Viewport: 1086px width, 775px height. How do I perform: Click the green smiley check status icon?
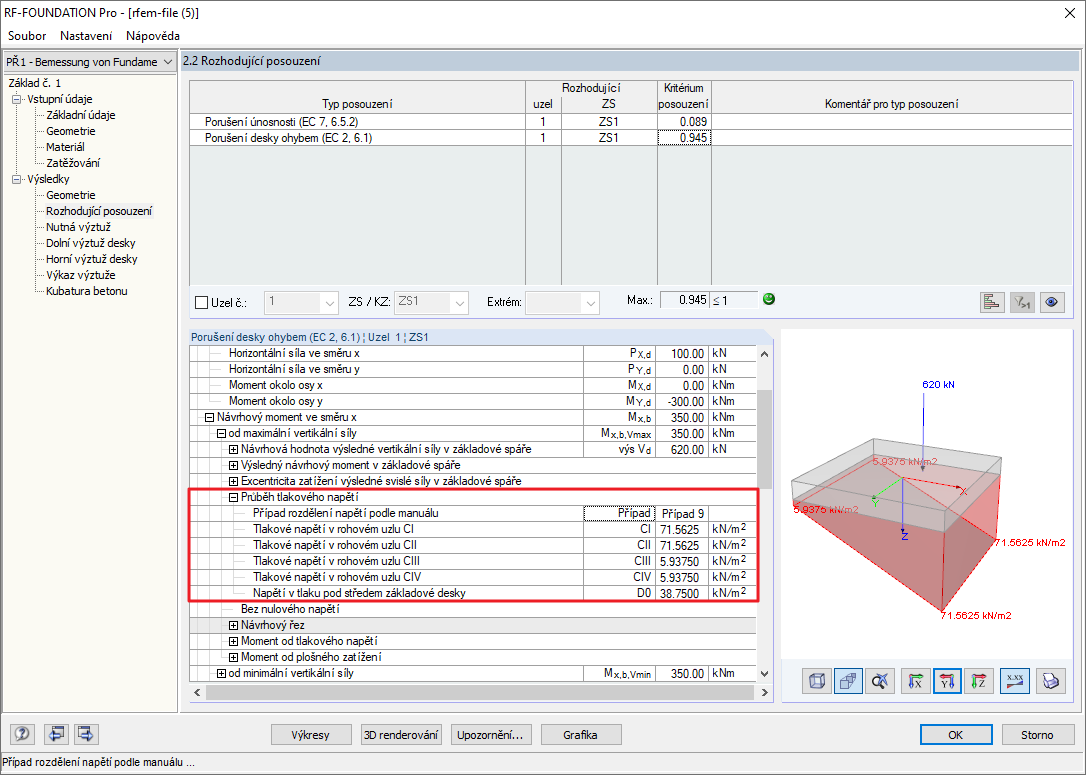[768, 299]
